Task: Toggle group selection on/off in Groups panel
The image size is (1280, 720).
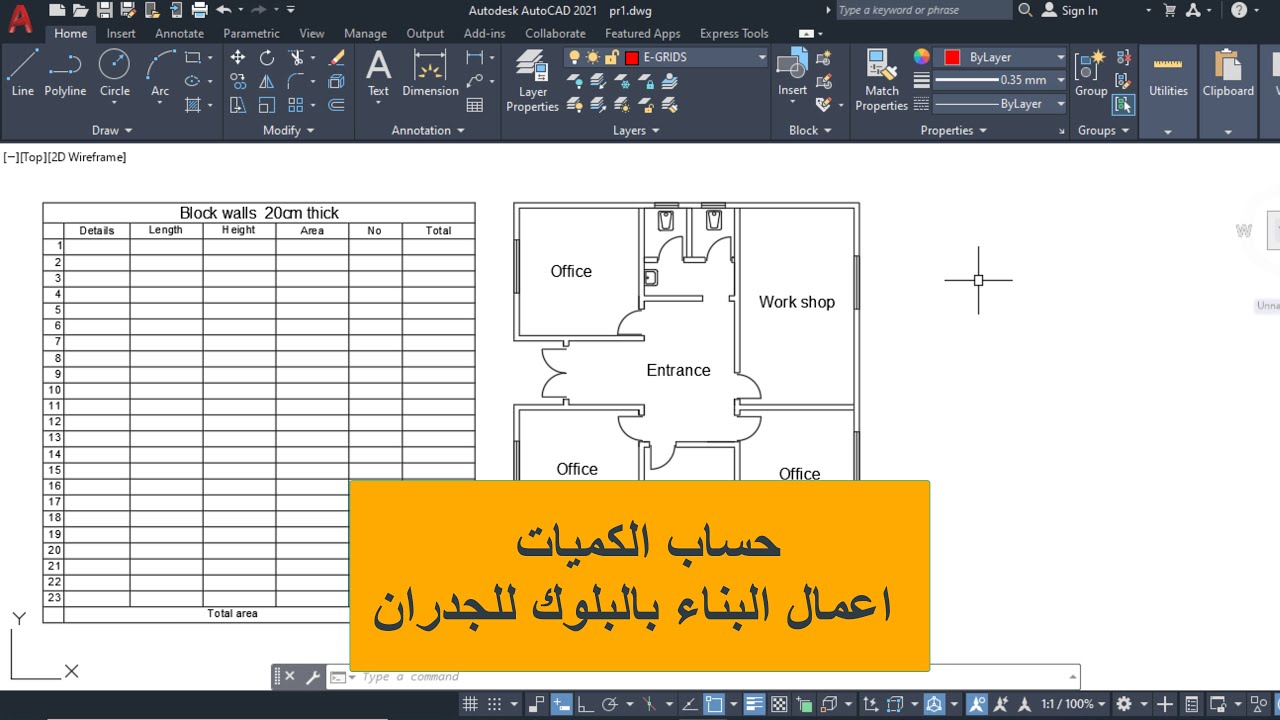Action: [x=1123, y=104]
